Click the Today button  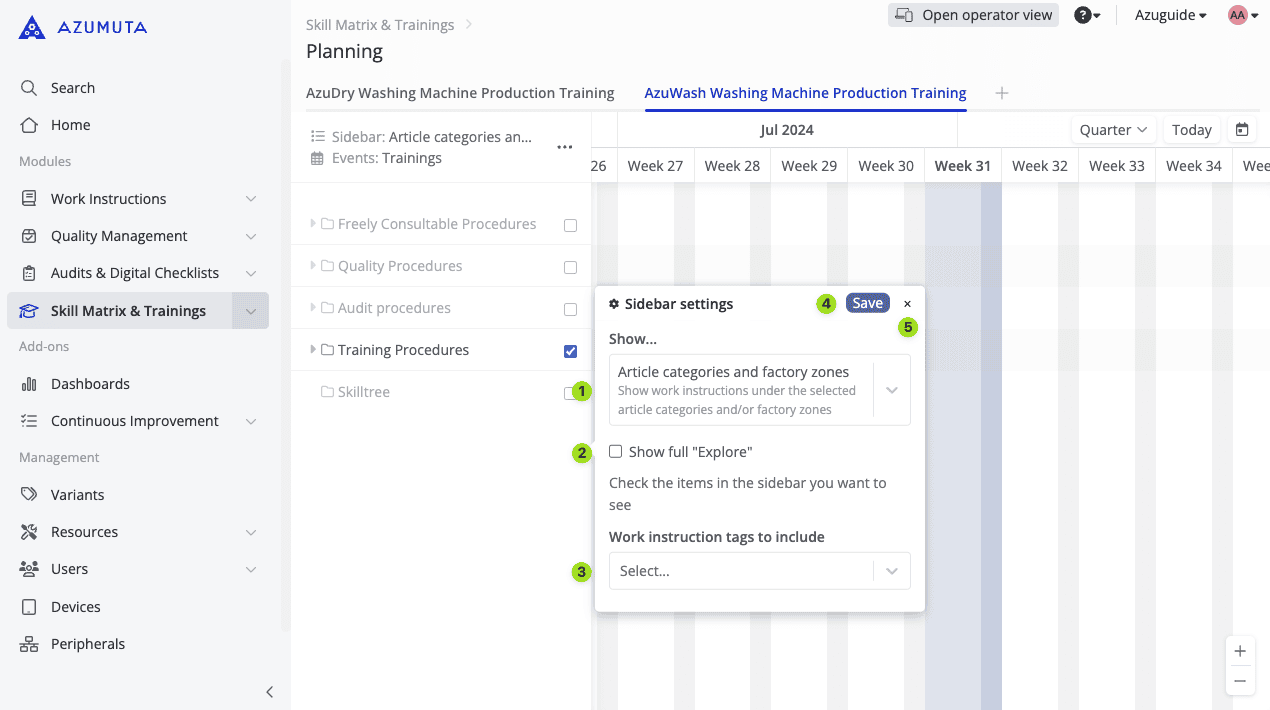[1191, 129]
